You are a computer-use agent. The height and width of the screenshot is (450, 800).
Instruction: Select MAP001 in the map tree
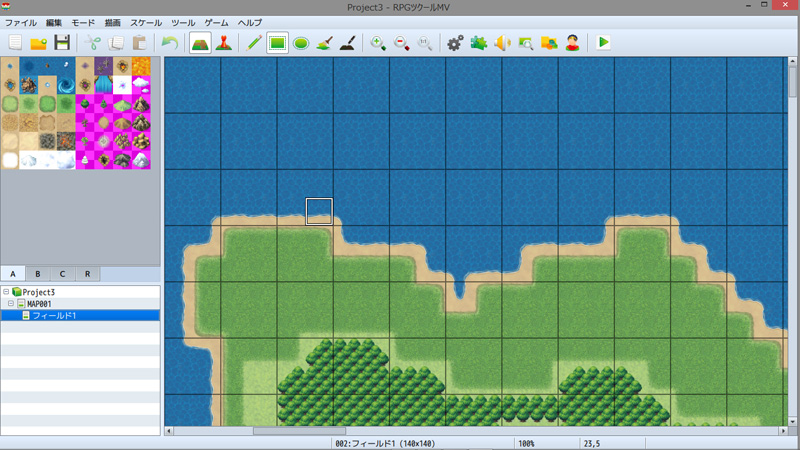coord(39,304)
